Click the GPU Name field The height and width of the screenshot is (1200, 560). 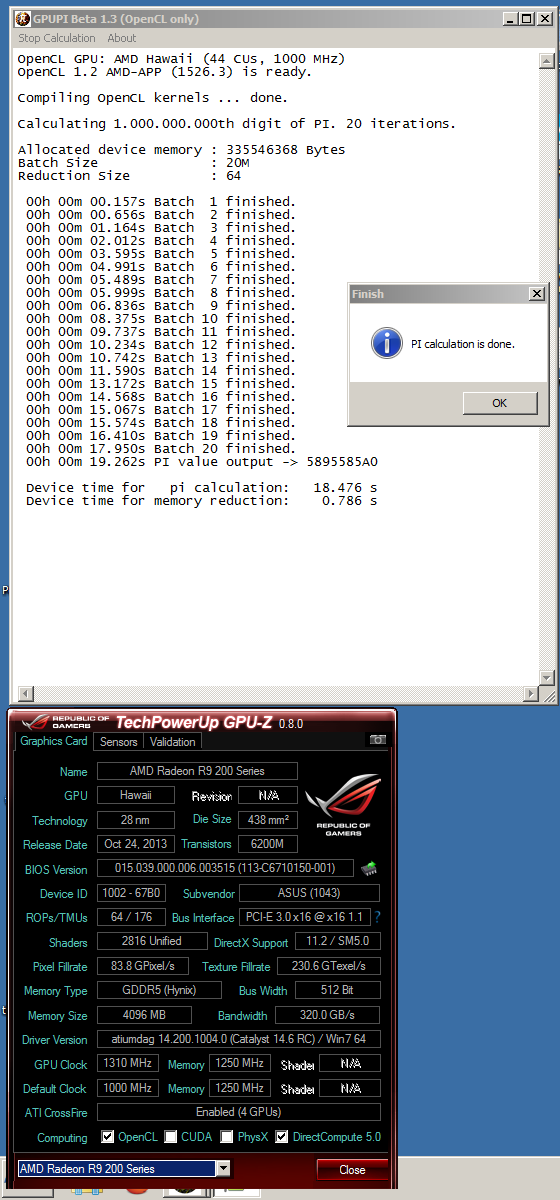(197, 771)
